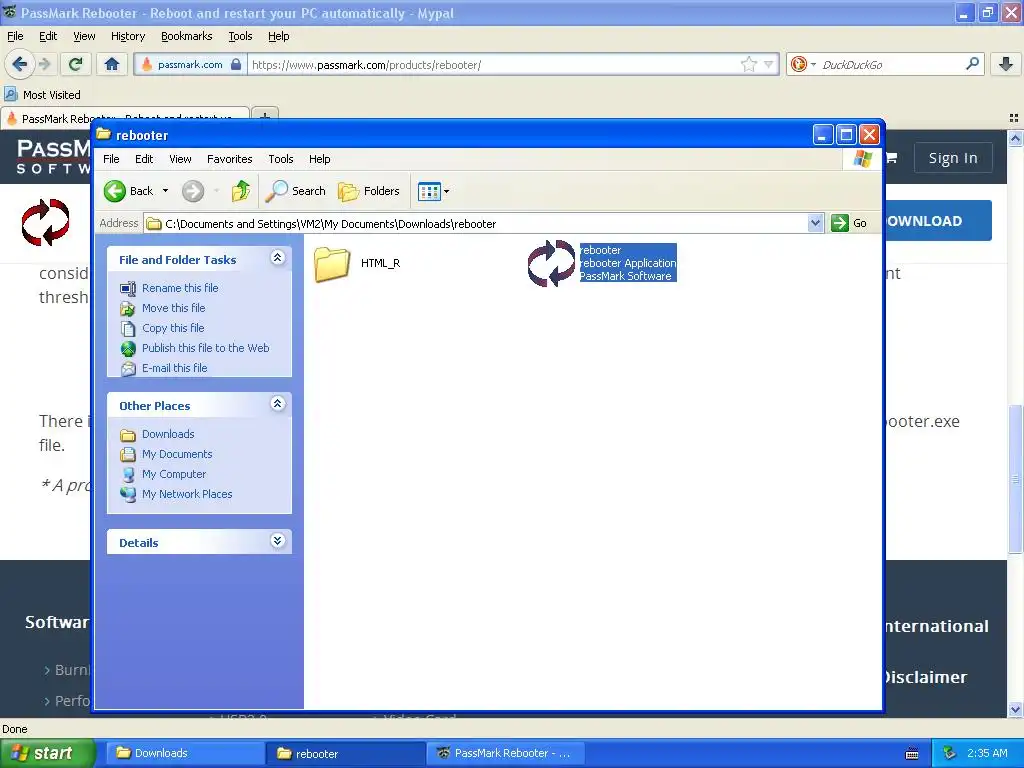Screen dimensions: 1024x768
Task: Click the Back arrow in the rebooter Explorer window
Action: click(x=115, y=191)
